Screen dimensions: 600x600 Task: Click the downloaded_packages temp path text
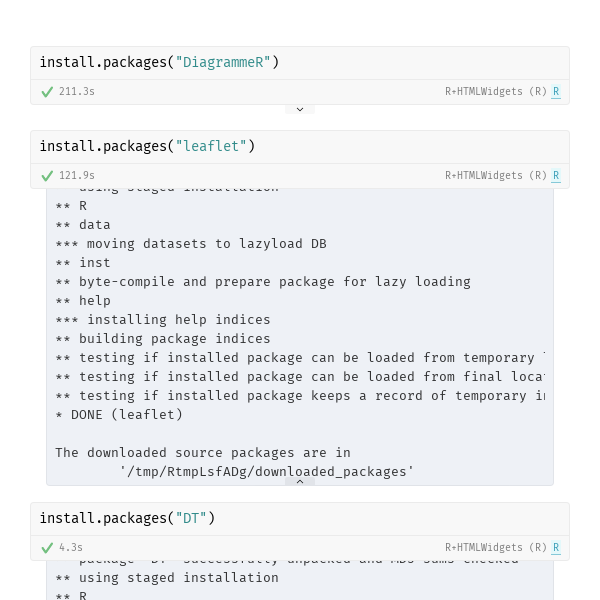tap(266, 471)
